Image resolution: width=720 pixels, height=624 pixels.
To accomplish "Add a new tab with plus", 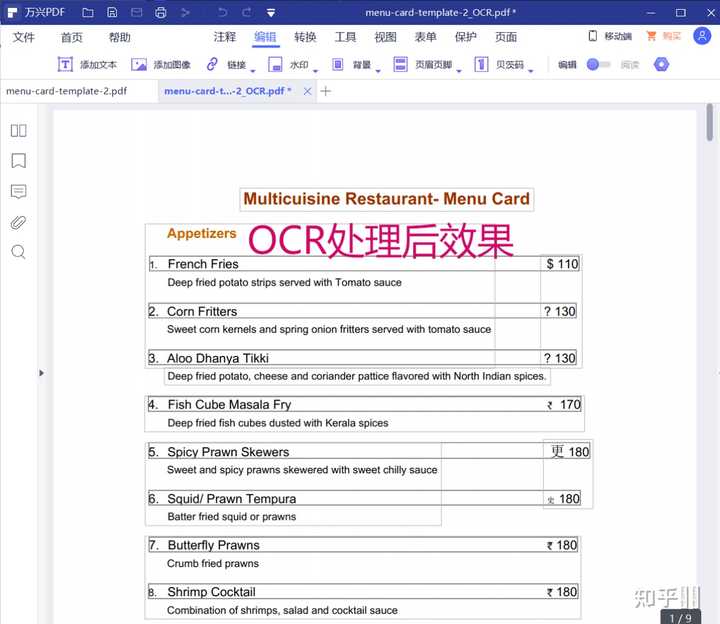I will (x=326, y=91).
